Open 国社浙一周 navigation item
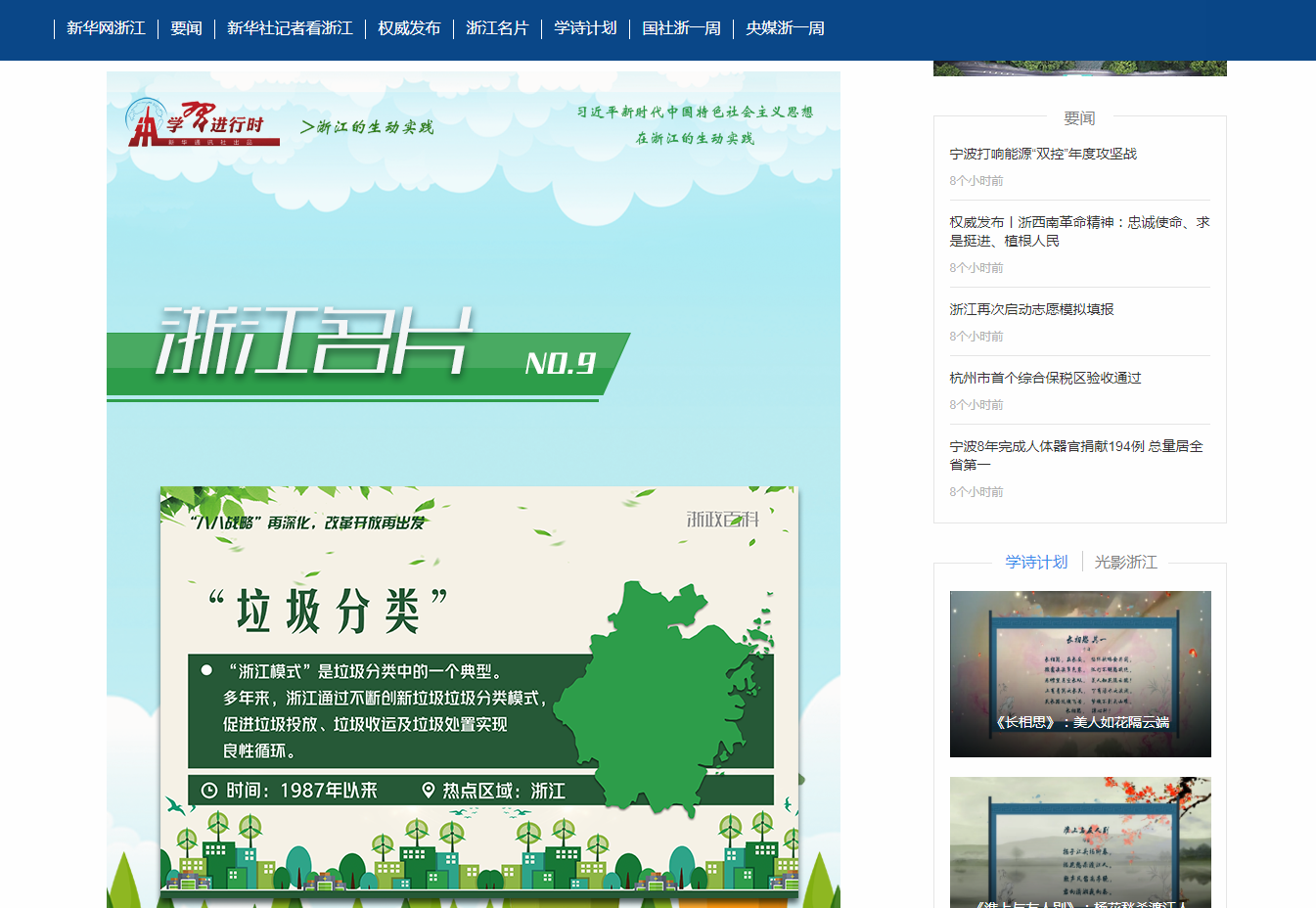Screen dimensions: 1316x908 [681, 28]
